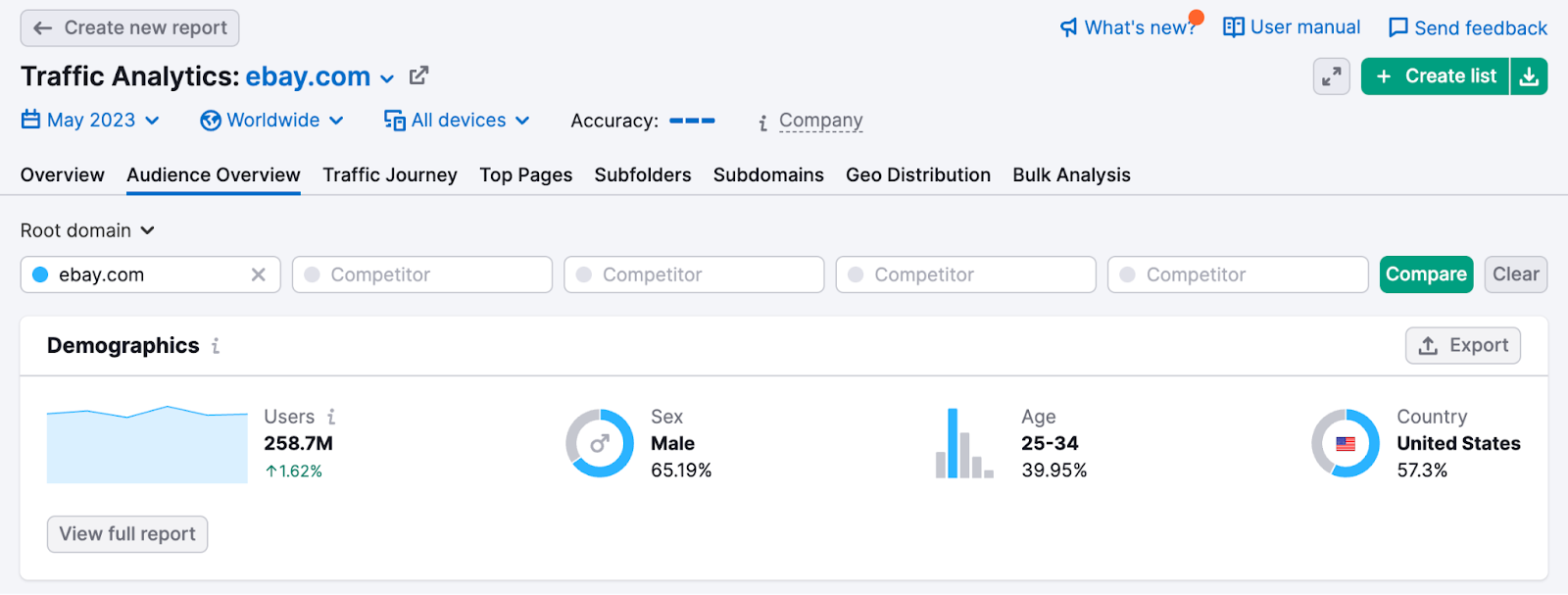
Task: Click the Create list button
Action: pos(1436,76)
